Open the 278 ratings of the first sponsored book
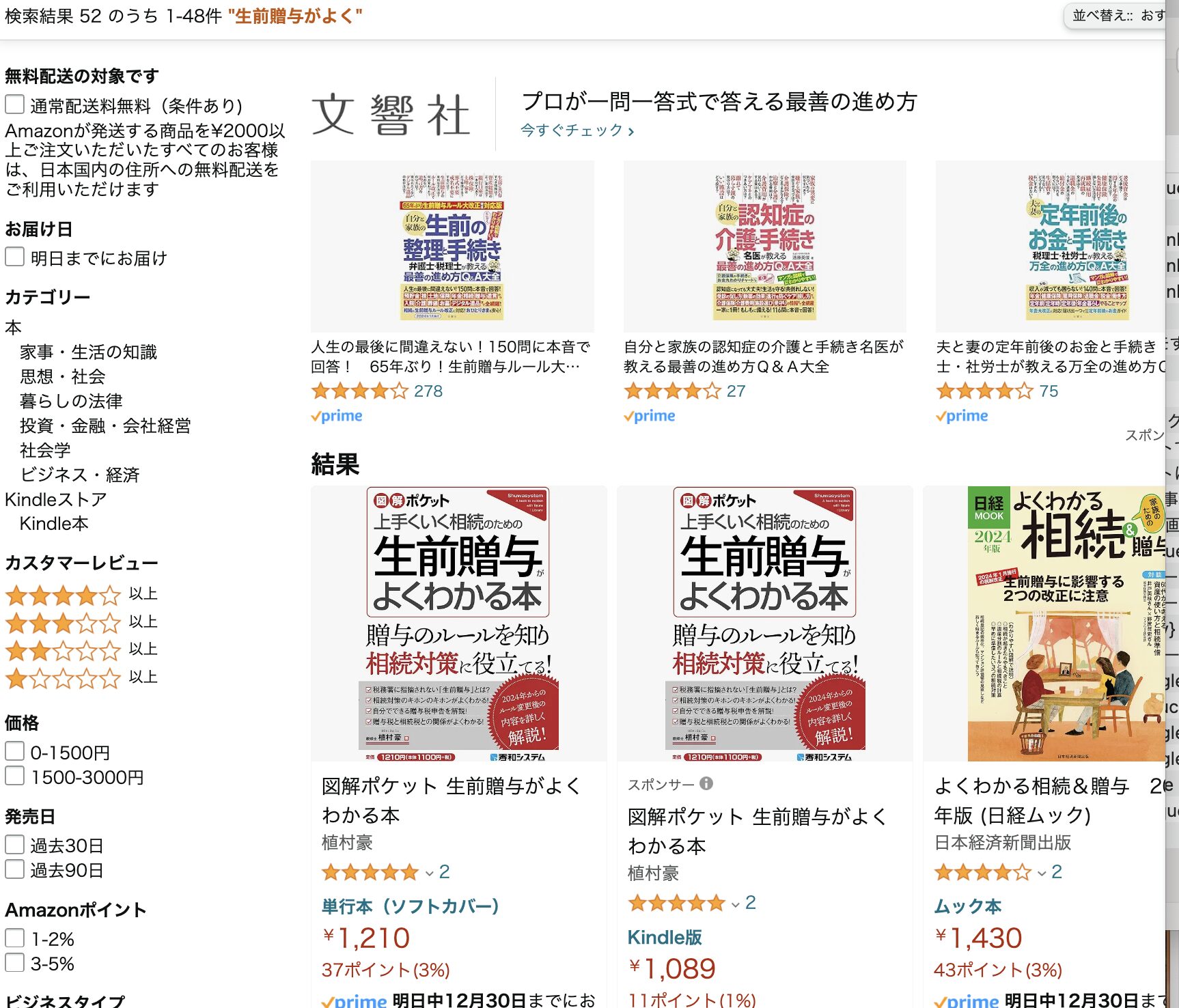Image resolution: width=1179 pixels, height=1008 pixels. click(428, 391)
